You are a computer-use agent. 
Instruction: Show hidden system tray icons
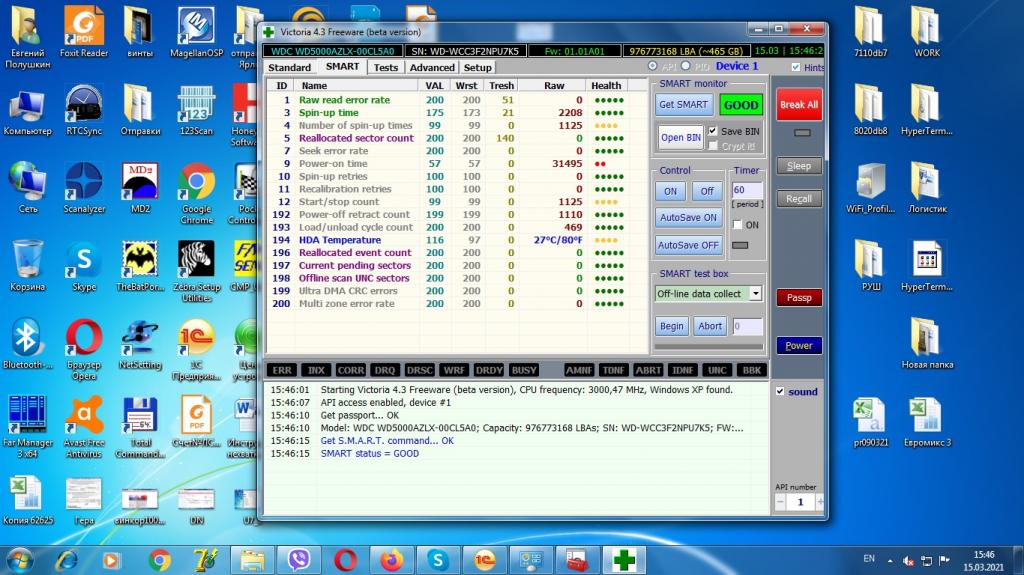889,561
